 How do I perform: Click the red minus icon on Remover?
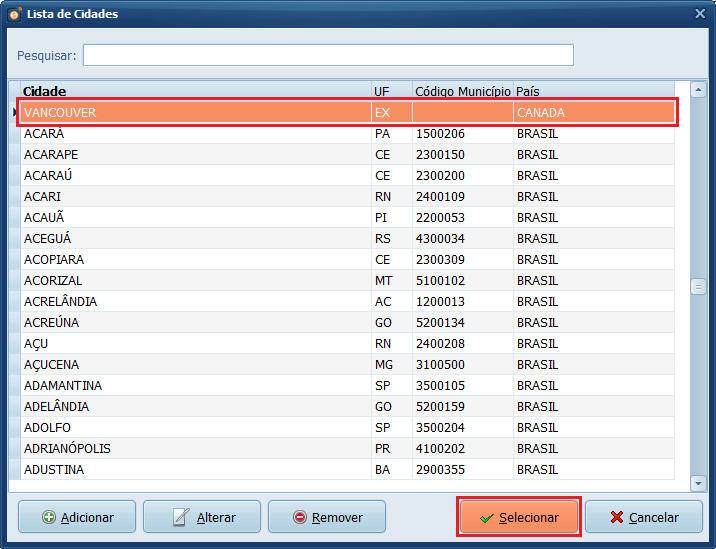click(300, 517)
